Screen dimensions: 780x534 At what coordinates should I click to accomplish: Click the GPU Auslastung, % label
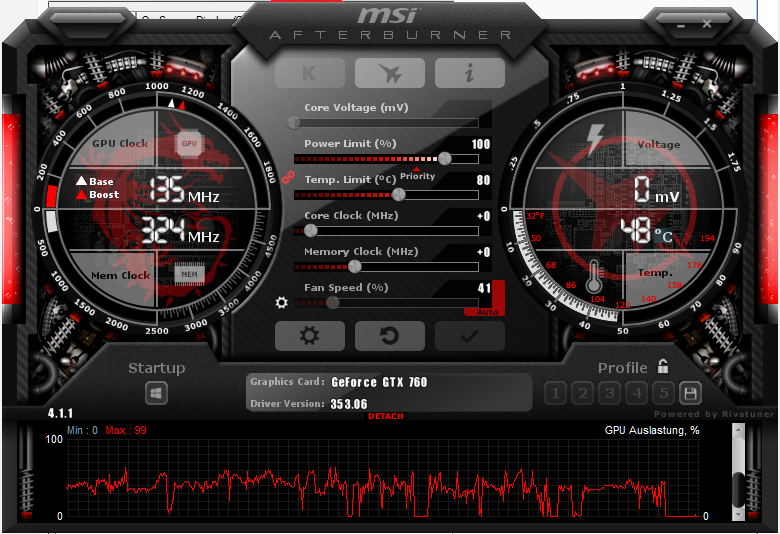pos(652,430)
